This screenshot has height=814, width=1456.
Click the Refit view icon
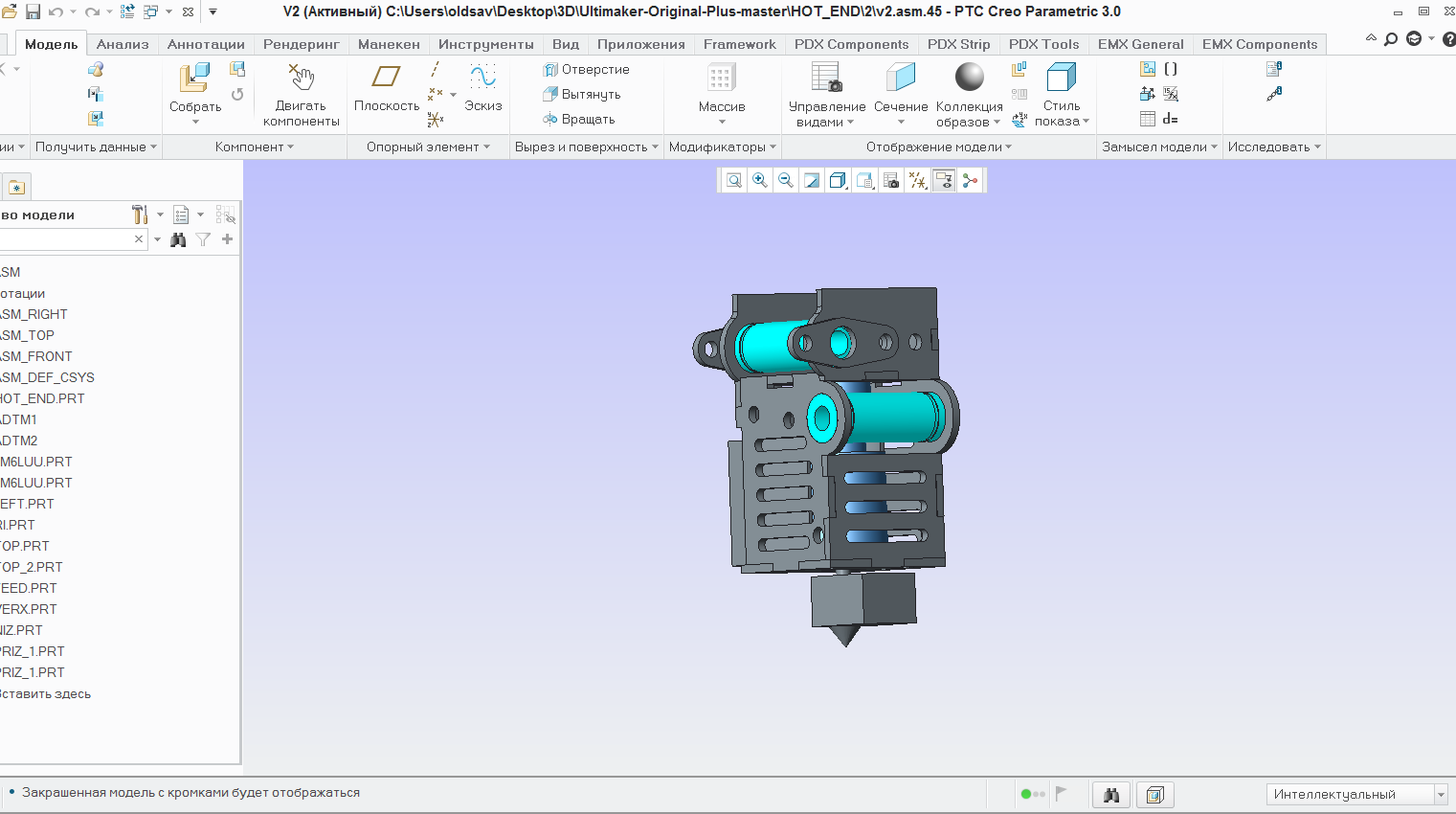[734, 180]
